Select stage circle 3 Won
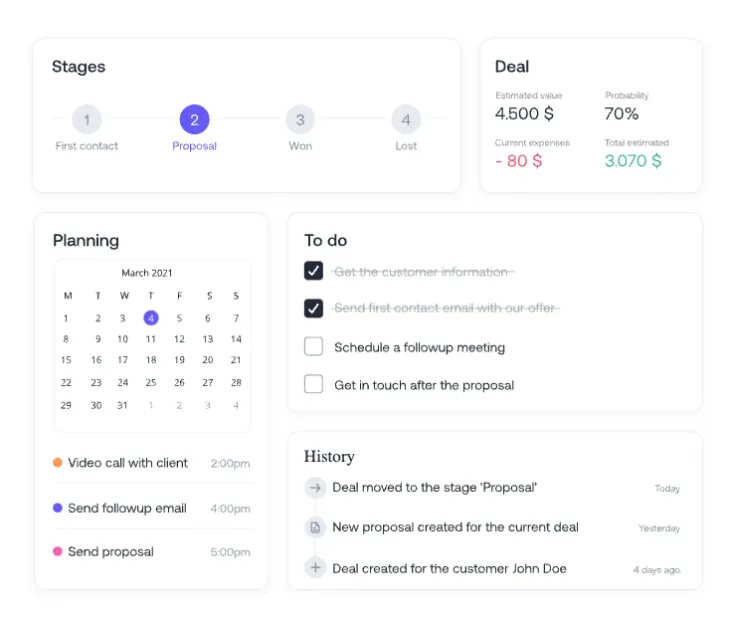 (300, 120)
